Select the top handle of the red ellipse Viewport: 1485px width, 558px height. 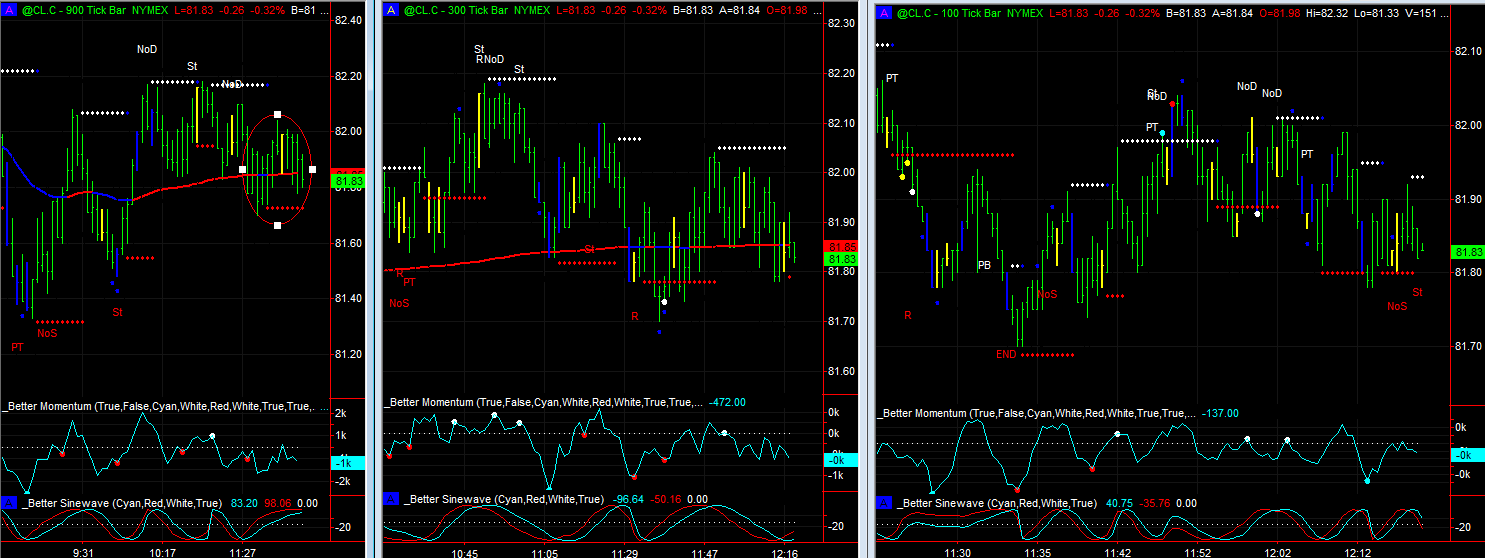click(278, 115)
